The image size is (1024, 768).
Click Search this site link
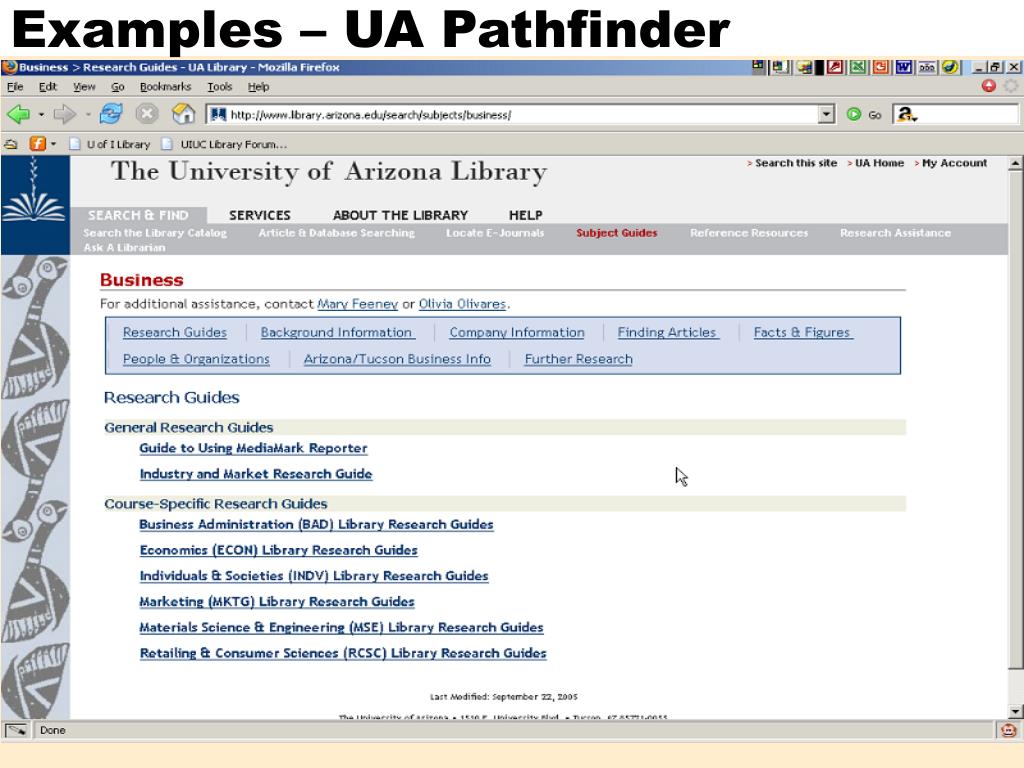(x=795, y=163)
